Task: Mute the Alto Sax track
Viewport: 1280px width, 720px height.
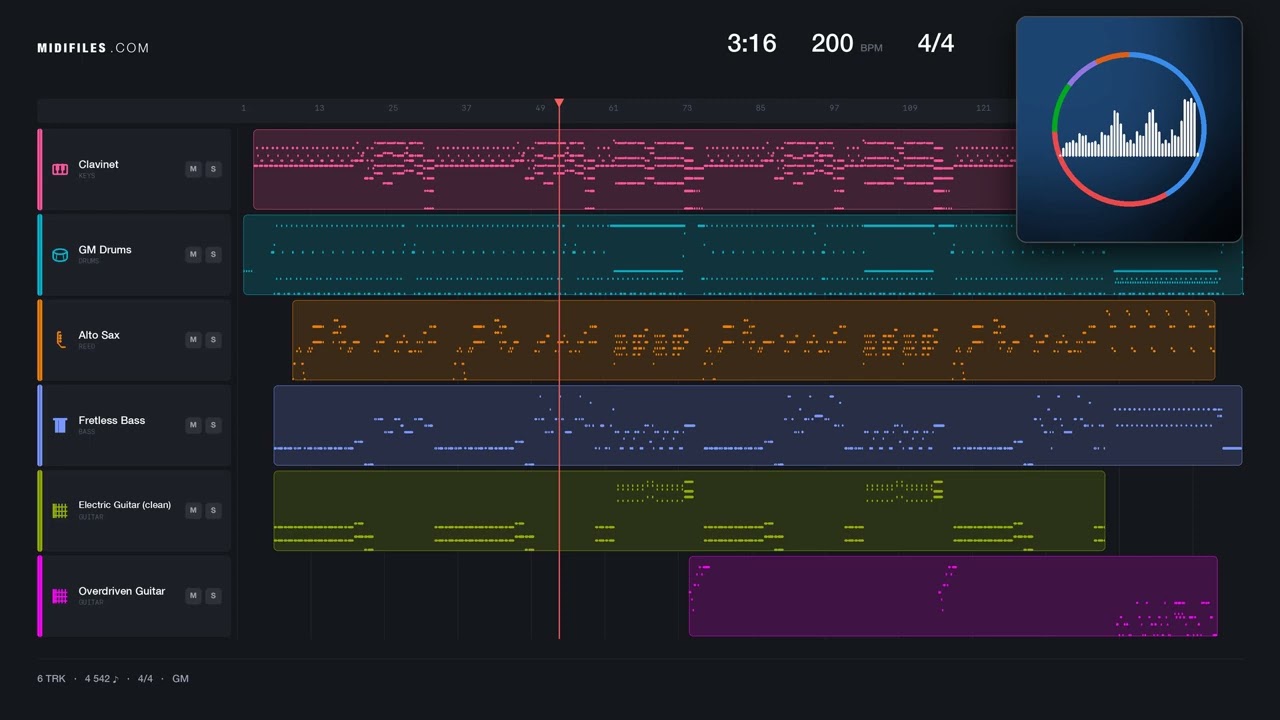Action: tap(193, 339)
